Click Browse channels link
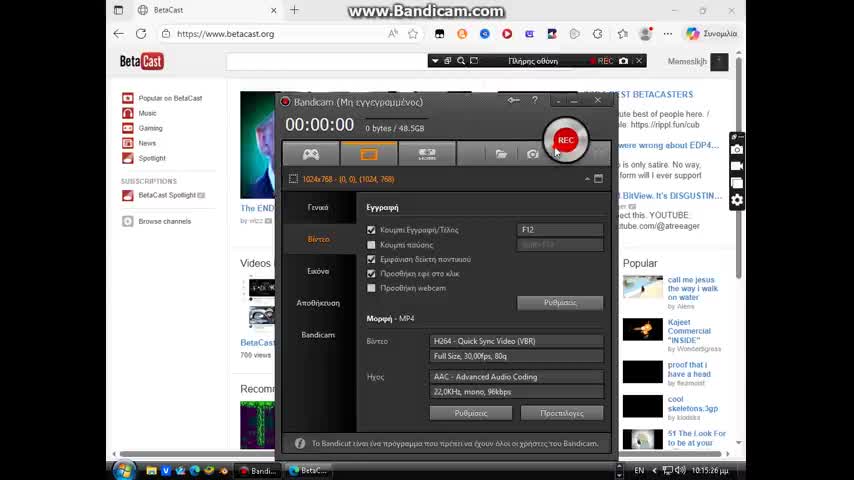Image resolution: width=854 pixels, height=480 pixels. (x=164, y=221)
